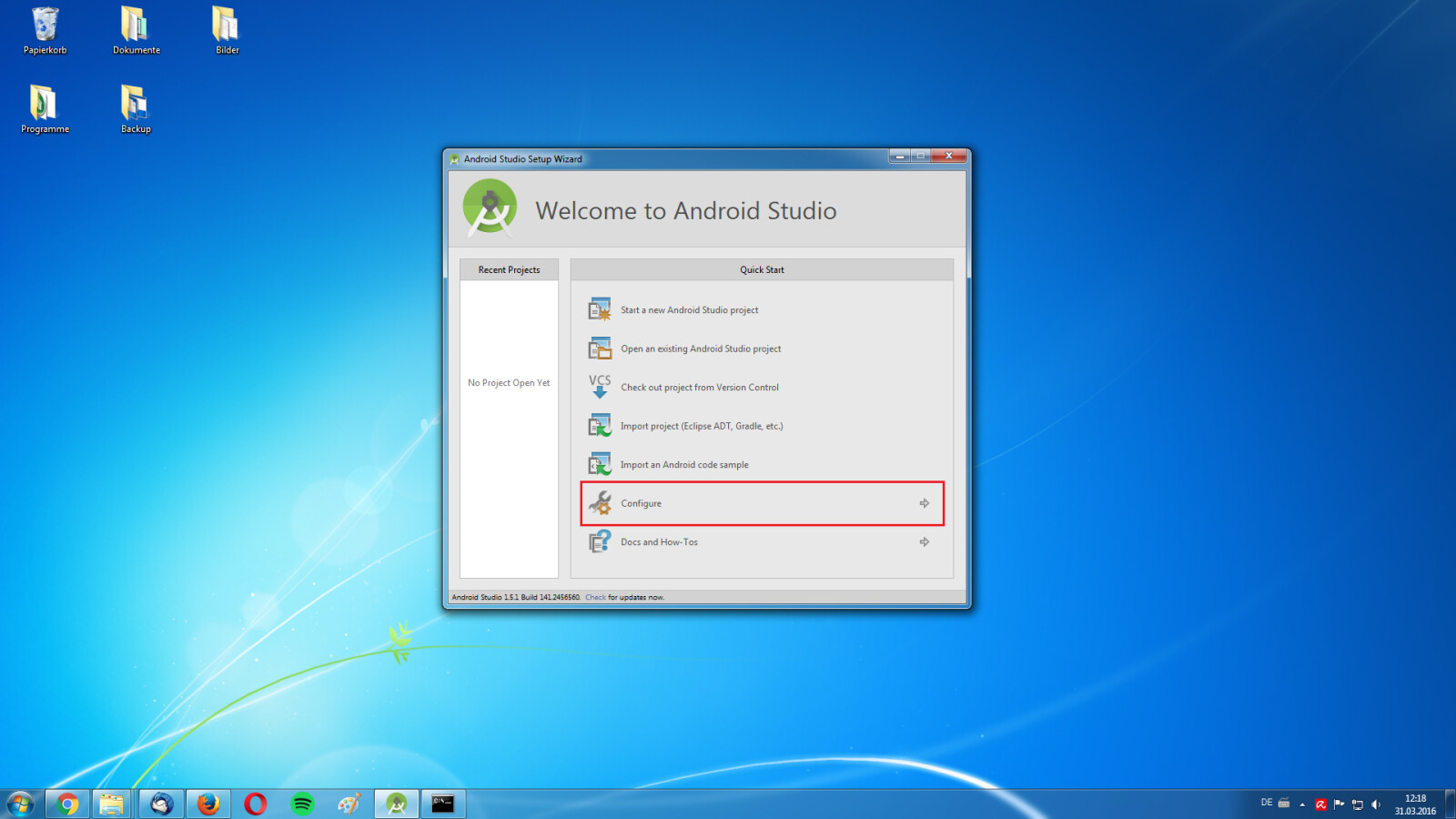
Task: Click the Configure wrench icon
Action: [x=600, y=503]
